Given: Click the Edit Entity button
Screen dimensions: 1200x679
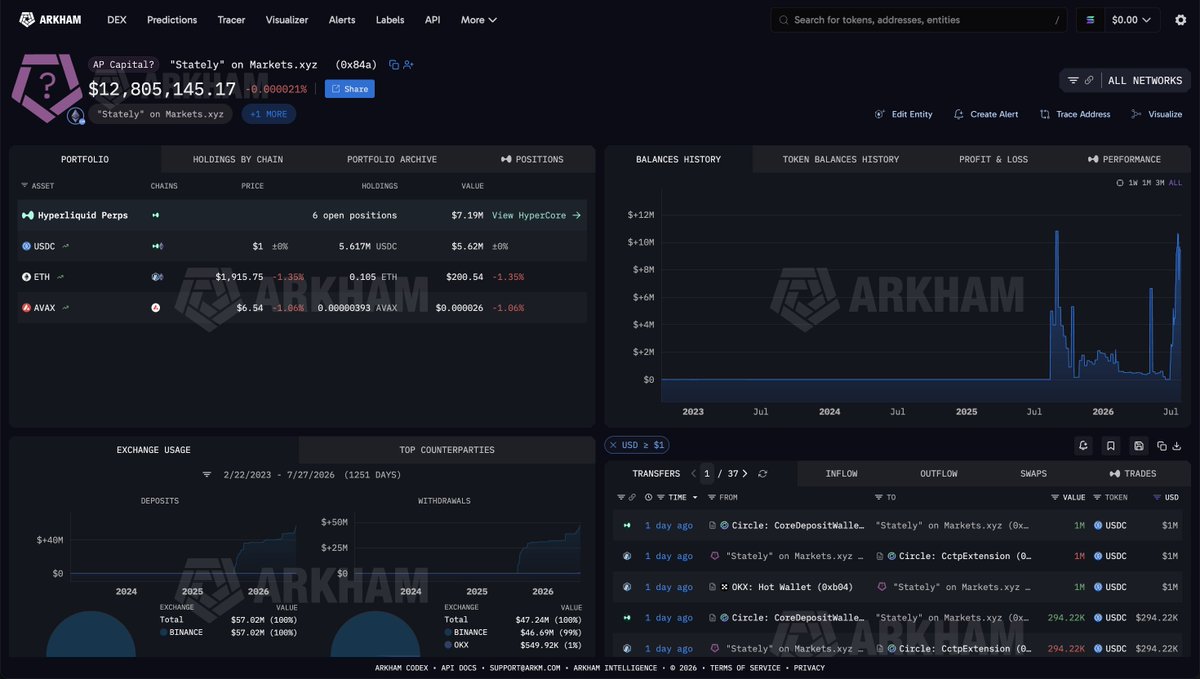Looking at the screenshot, I should 903,114.
